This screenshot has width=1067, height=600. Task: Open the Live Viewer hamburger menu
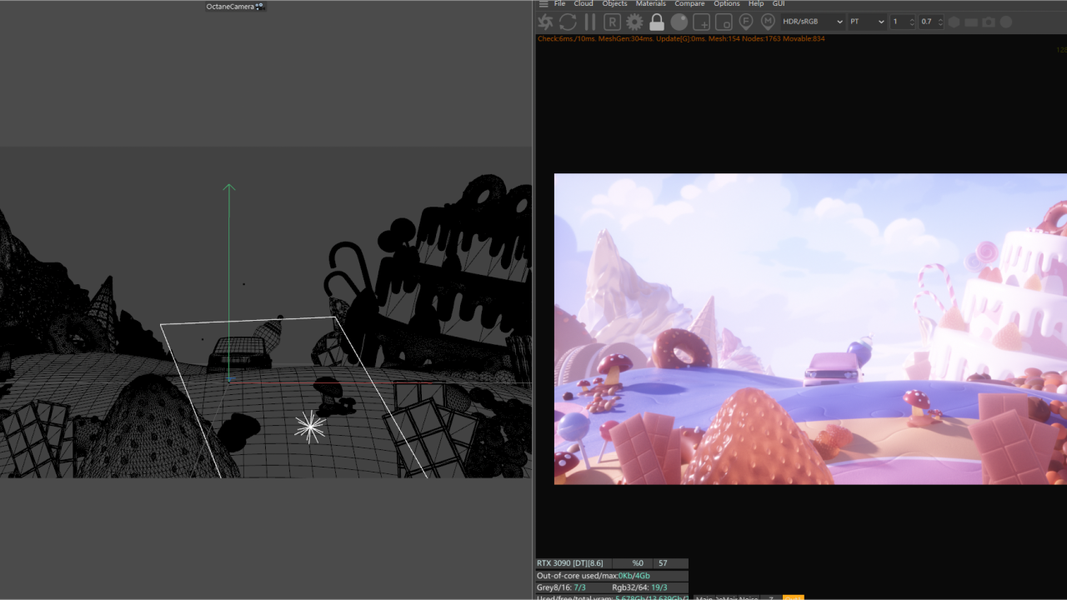coord(543,4)
